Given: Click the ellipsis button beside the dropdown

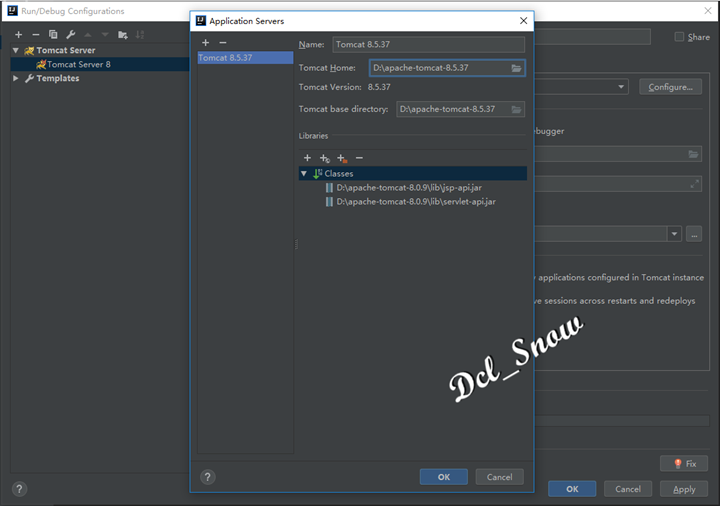Looking at the screenshot, I should tap(694, 234).
